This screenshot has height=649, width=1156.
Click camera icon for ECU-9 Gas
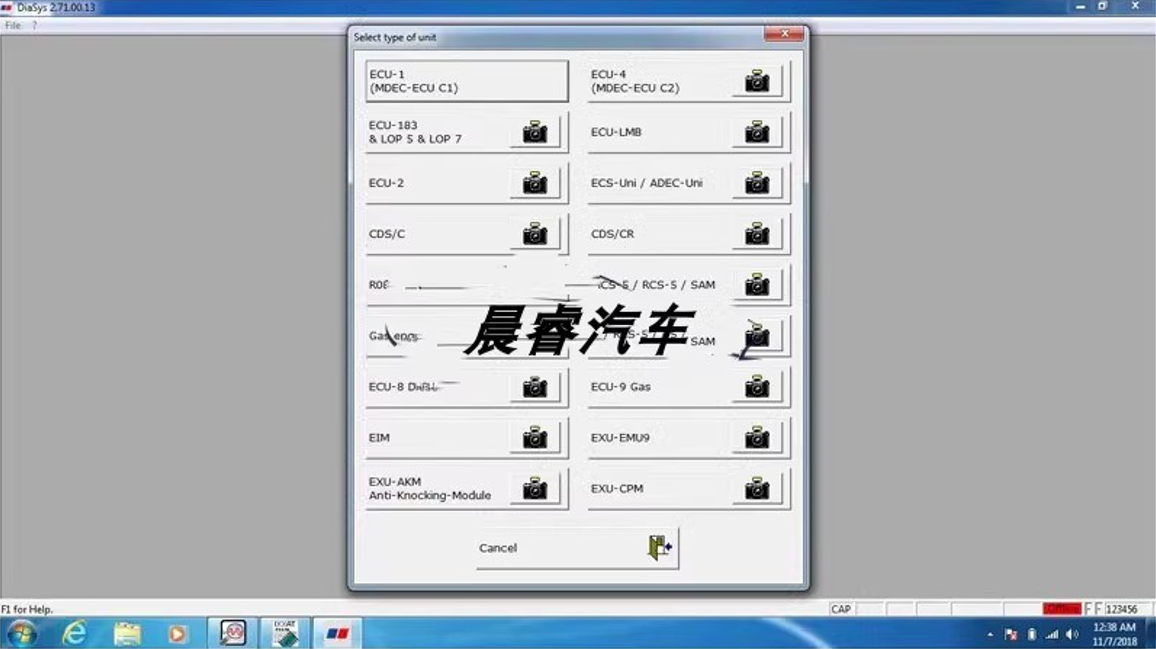[x=757, y=386]
